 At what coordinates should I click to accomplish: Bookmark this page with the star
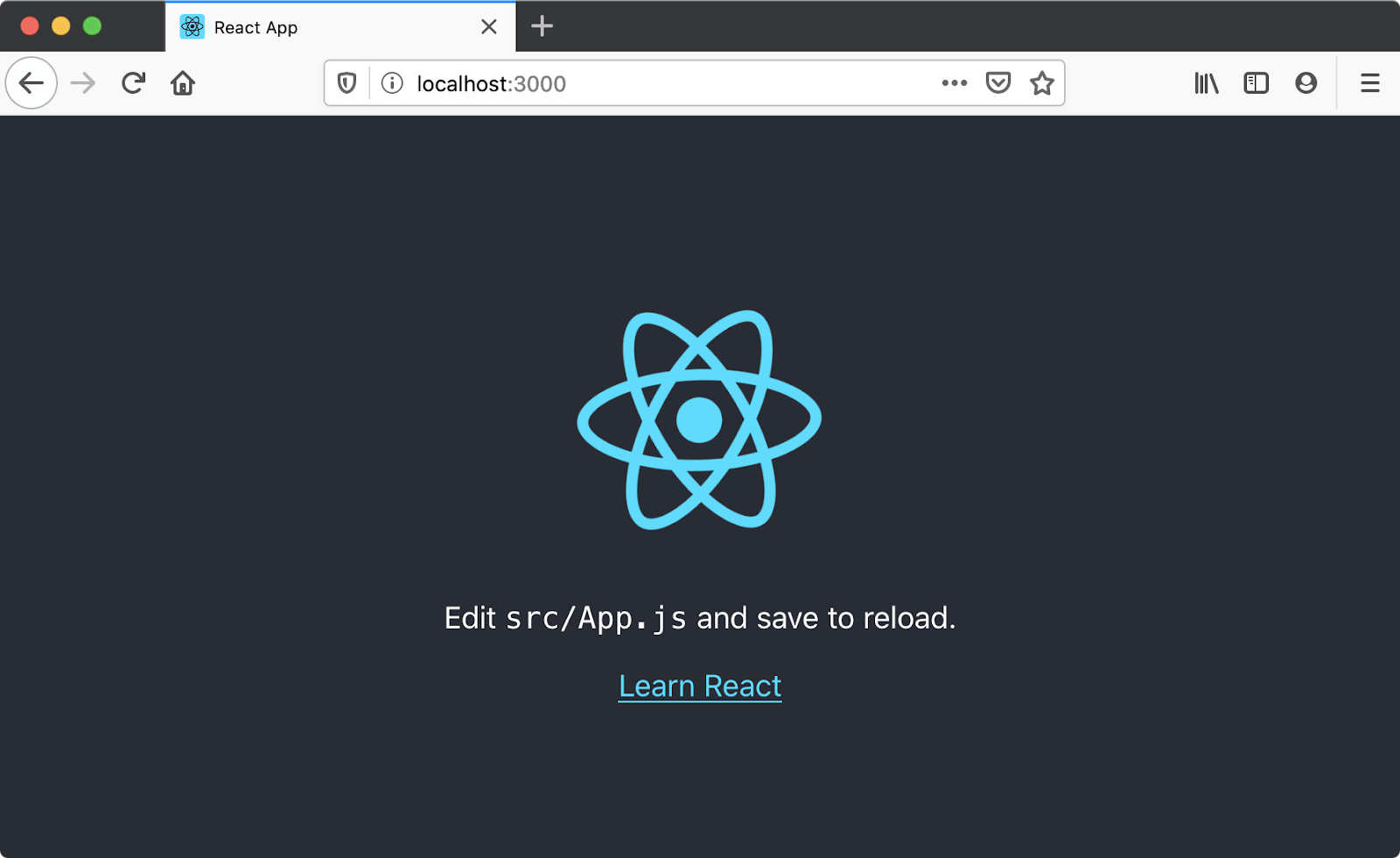point(1042,83)
